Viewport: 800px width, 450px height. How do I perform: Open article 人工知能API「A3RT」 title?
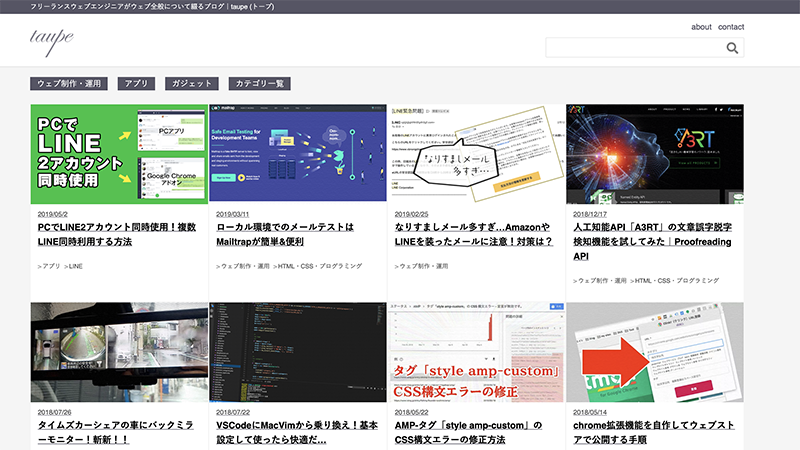point(653,242)
